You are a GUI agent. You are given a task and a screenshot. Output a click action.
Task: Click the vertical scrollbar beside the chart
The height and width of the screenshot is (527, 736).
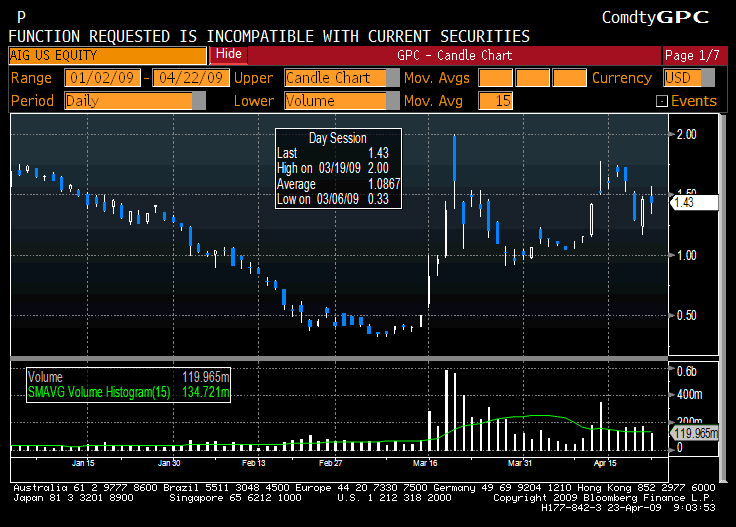[723, 298]
